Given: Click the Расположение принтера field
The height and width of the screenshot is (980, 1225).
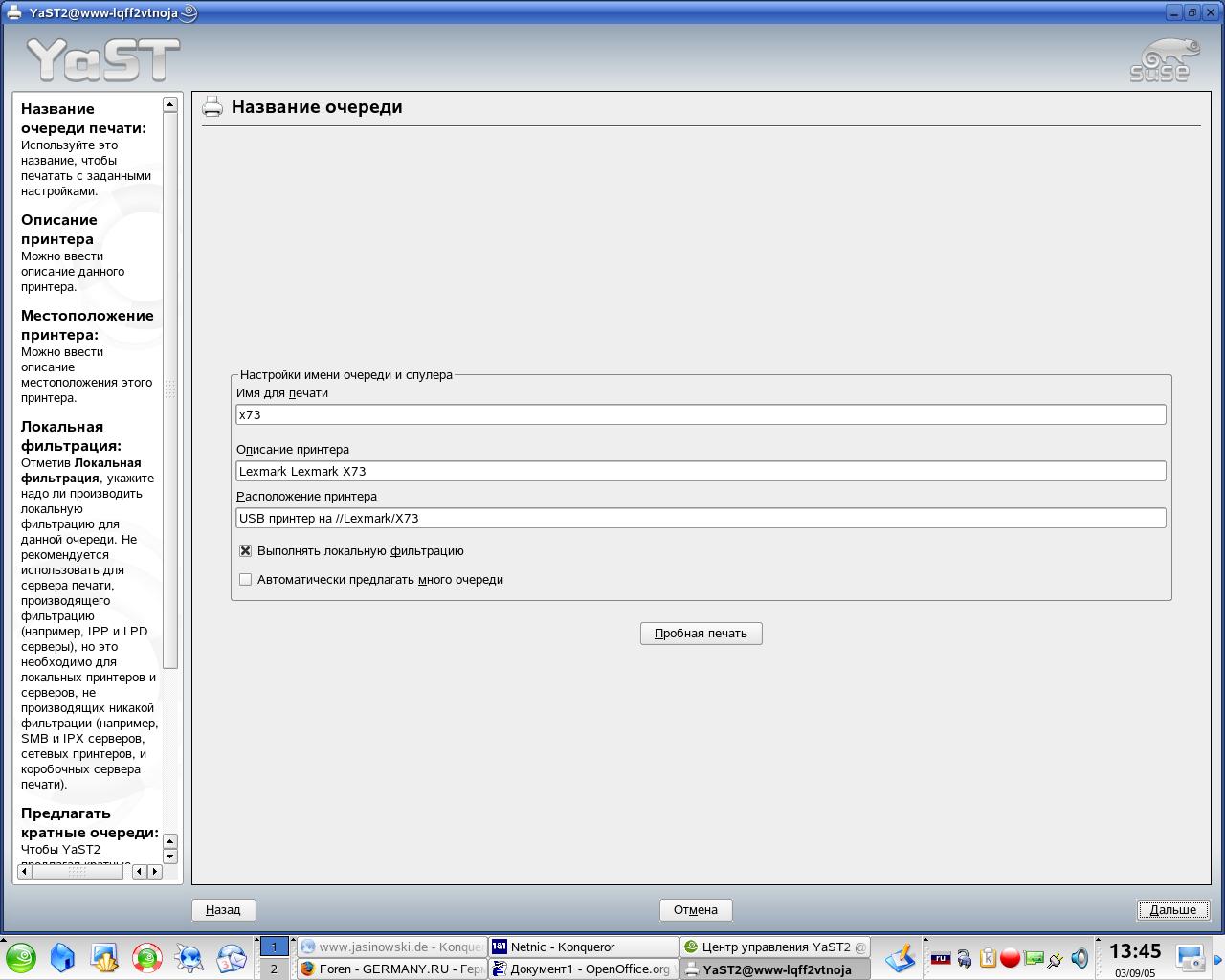Looking at the screenshot, I should tap(701, 518).
